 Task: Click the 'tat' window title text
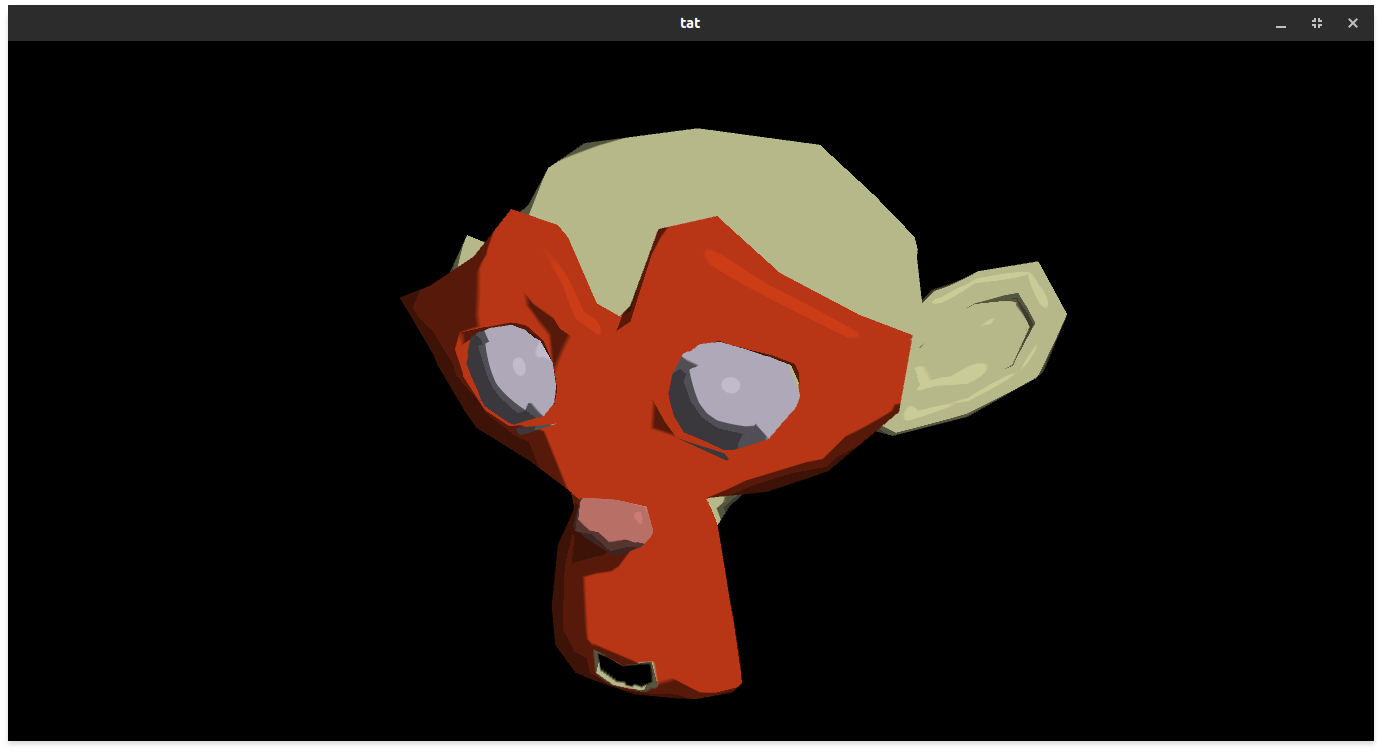690,23
